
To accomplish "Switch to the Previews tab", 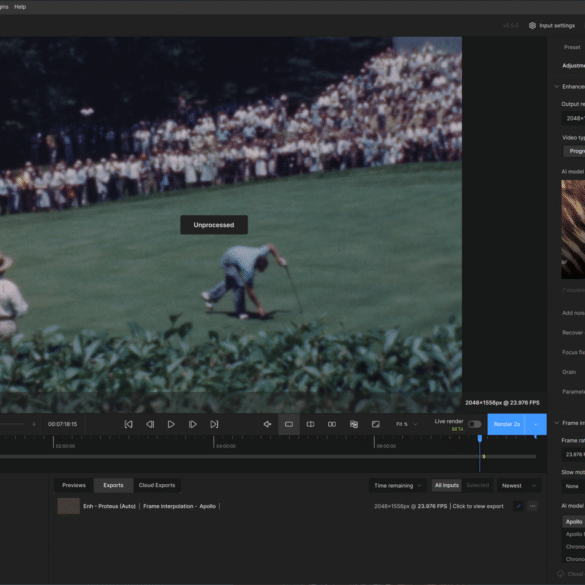I will tap(74, 485).
